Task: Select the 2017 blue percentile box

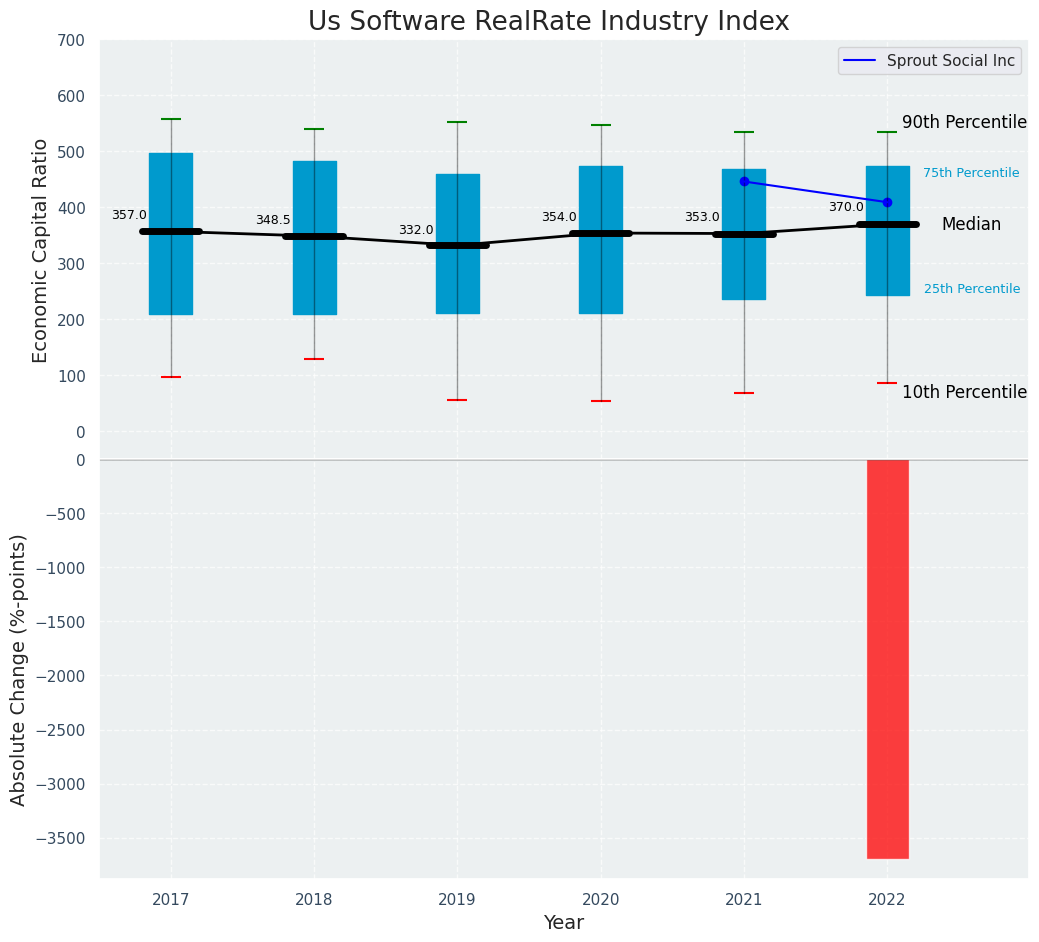Action: click(x=171, y=234)
